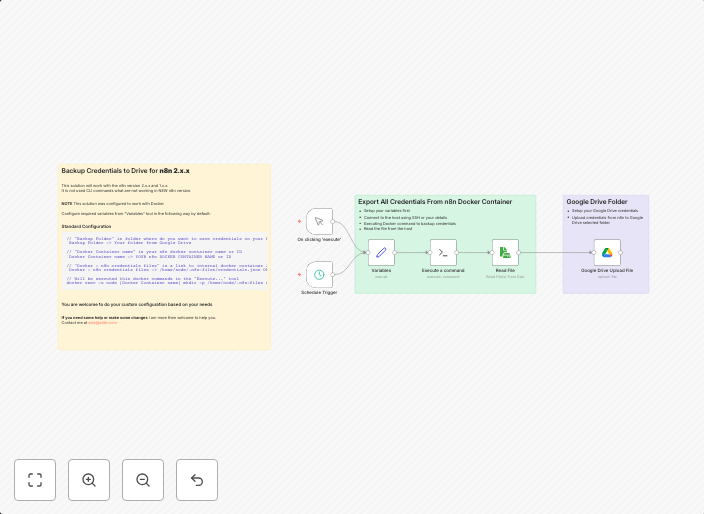Viewport: 704px width, 514px height.
Task: Select 'Backup Credentials to Drive for n8n 2.x.x' heading
Action: (125, 171)
